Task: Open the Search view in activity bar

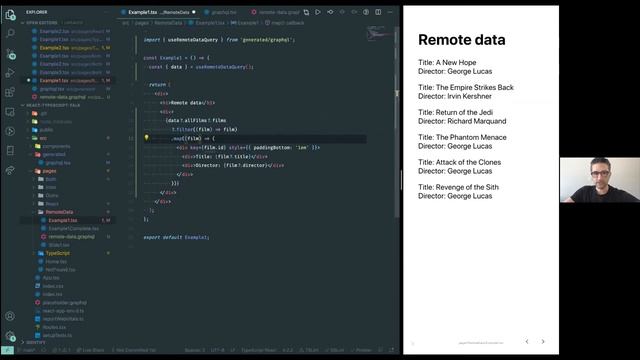Action: pos(10,33)
